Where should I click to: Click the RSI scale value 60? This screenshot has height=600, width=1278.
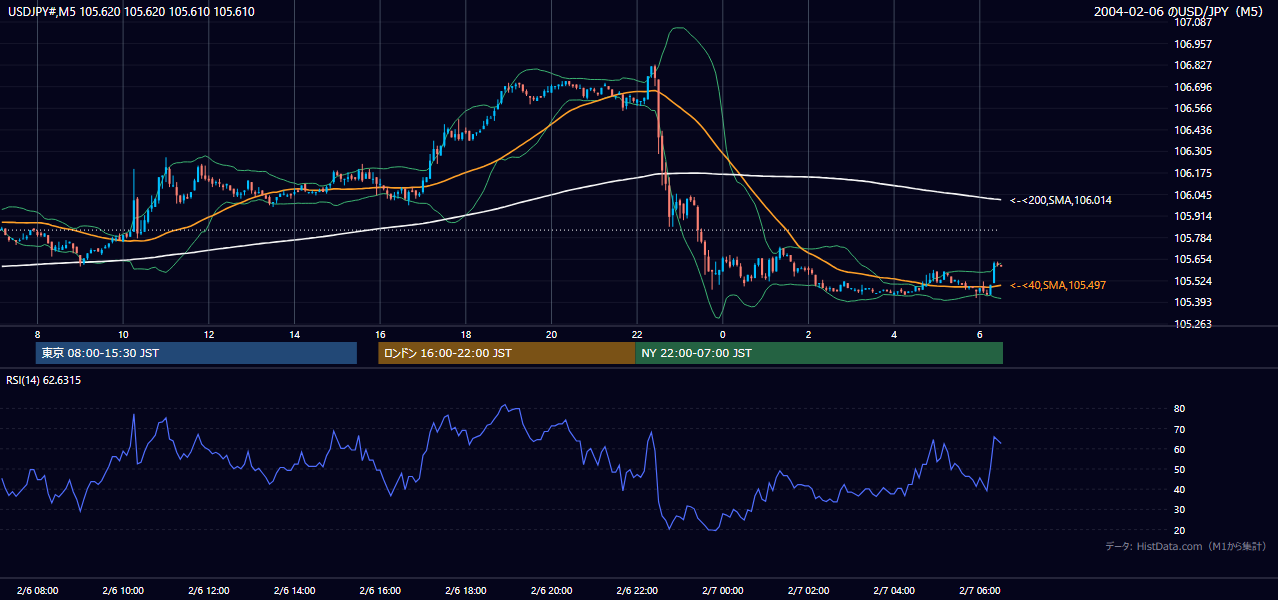1179,449
